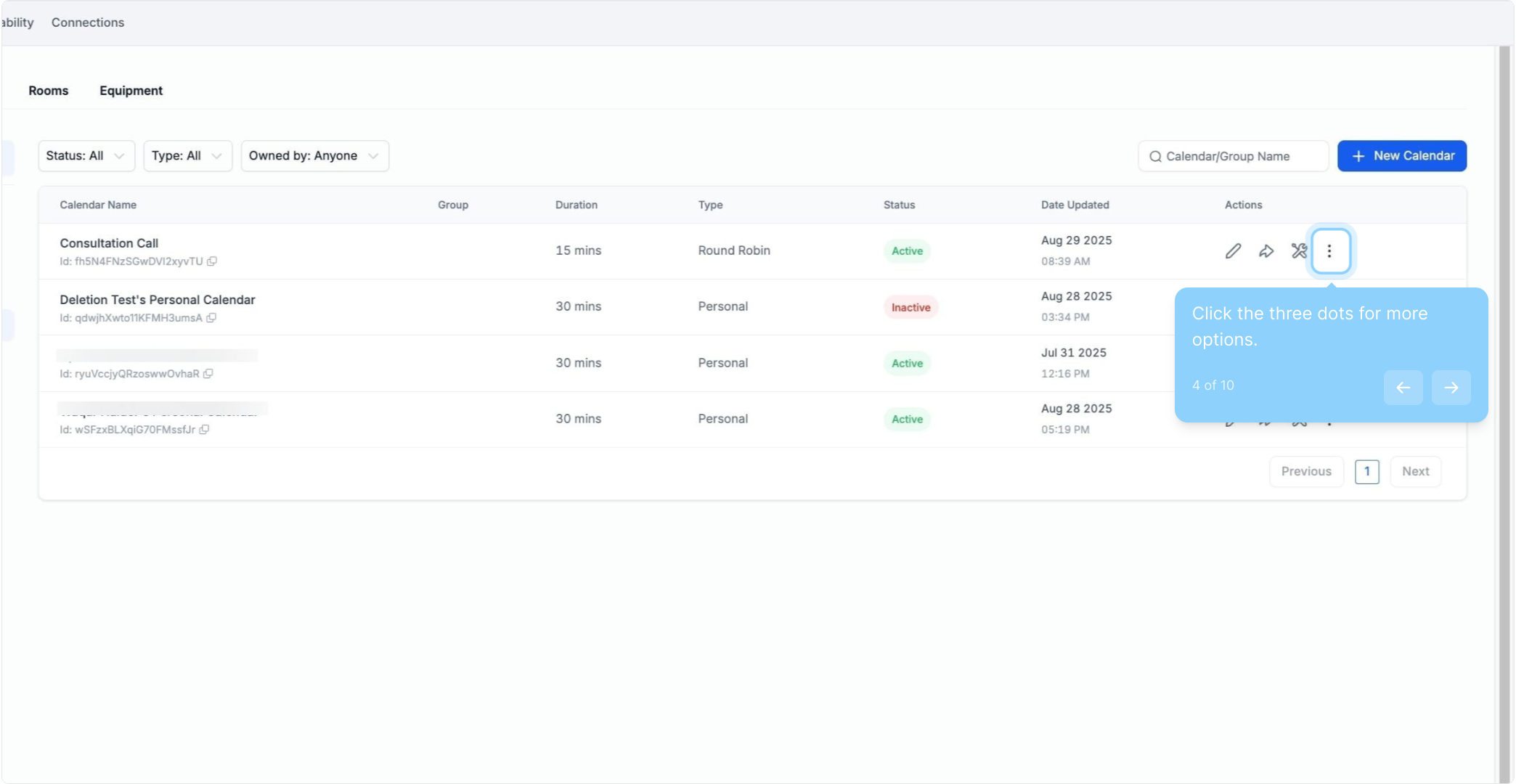Open Owned by: Anyone dropdown

coord(314,156)
